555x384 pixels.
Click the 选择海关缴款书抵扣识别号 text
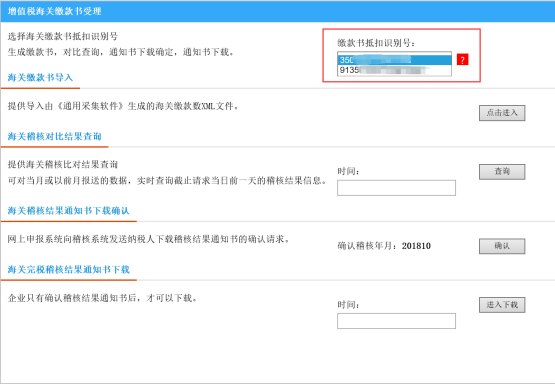(63, 36)
